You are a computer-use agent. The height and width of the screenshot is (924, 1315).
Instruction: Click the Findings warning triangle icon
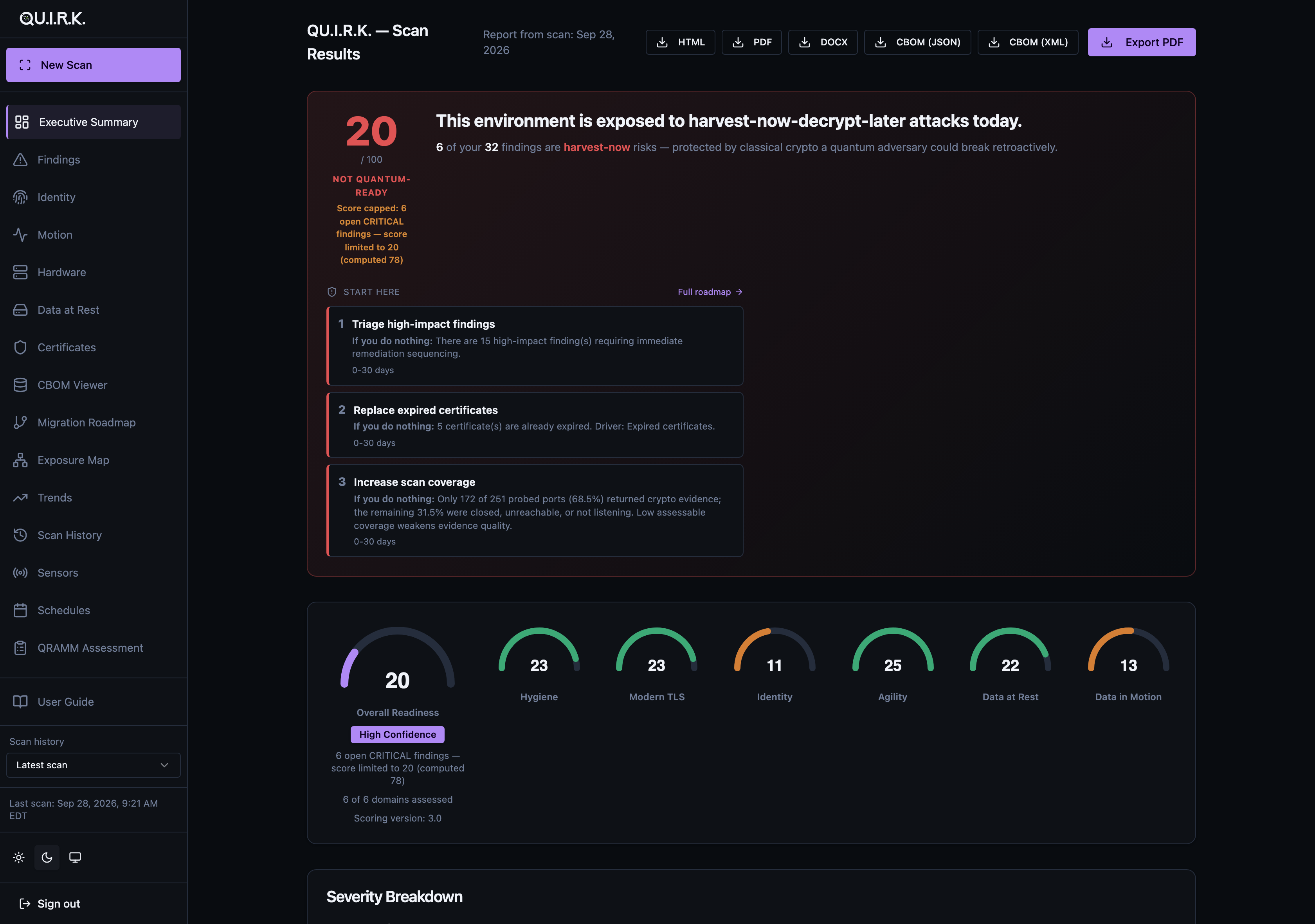pyautogui.click(x=21, y=160)
